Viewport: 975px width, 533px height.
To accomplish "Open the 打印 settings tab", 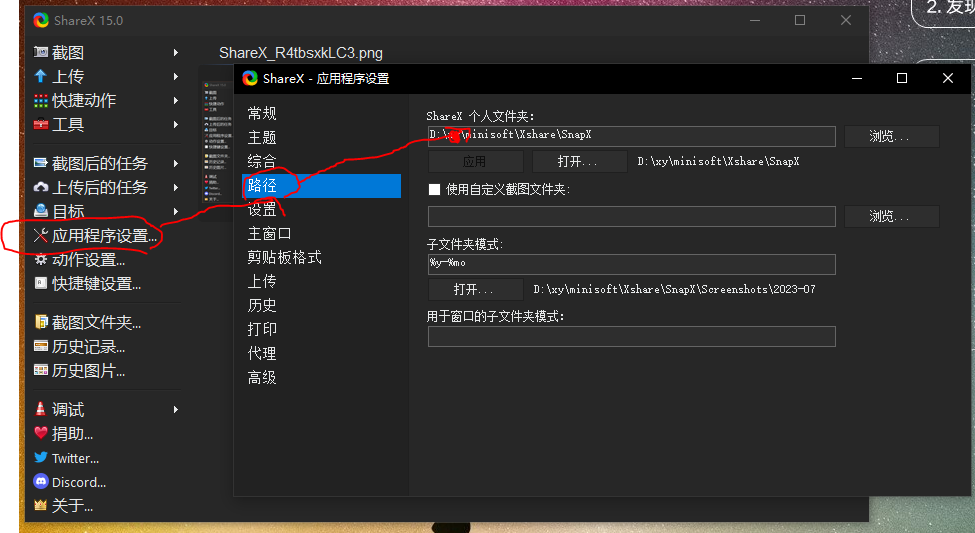I will (321, 329).
